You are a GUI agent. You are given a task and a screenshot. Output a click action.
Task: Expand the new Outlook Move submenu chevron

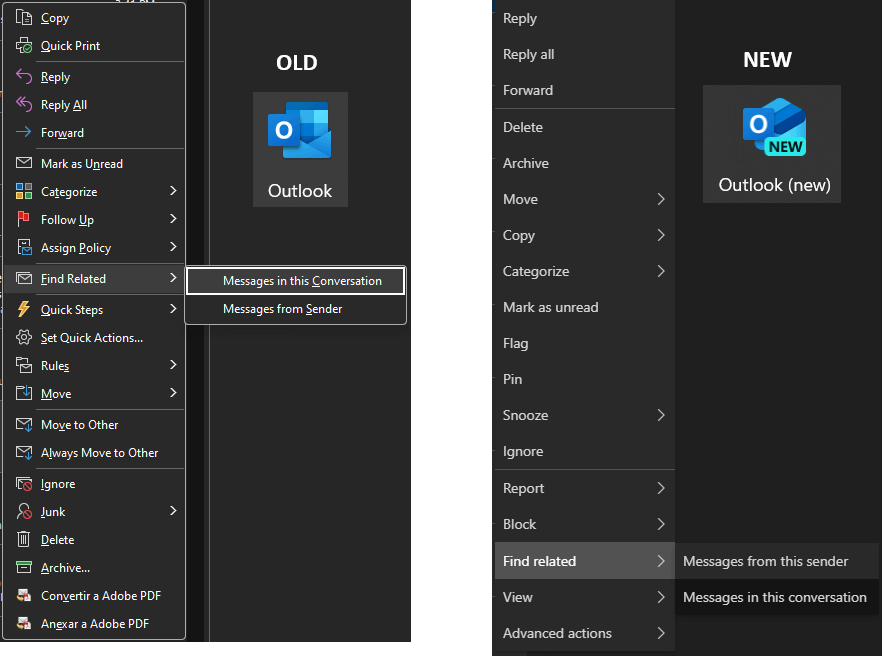coord(661,199)
